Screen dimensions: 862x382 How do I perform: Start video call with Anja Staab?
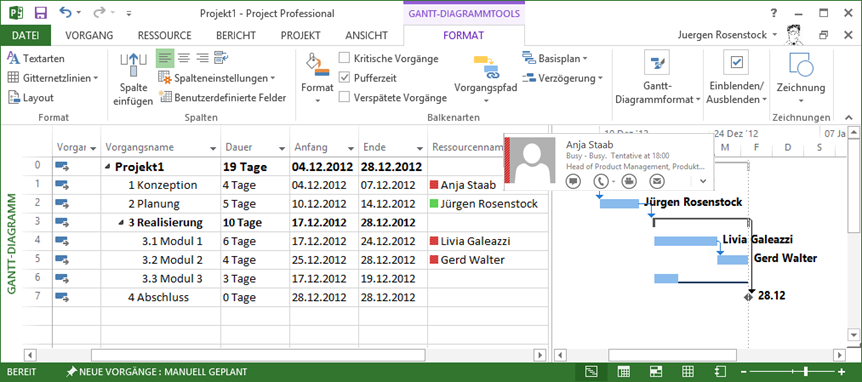point(628,180)
